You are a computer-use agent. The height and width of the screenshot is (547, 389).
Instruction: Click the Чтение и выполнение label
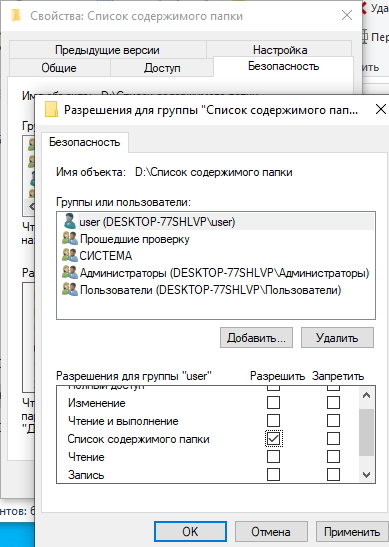[x=123, y=421]
